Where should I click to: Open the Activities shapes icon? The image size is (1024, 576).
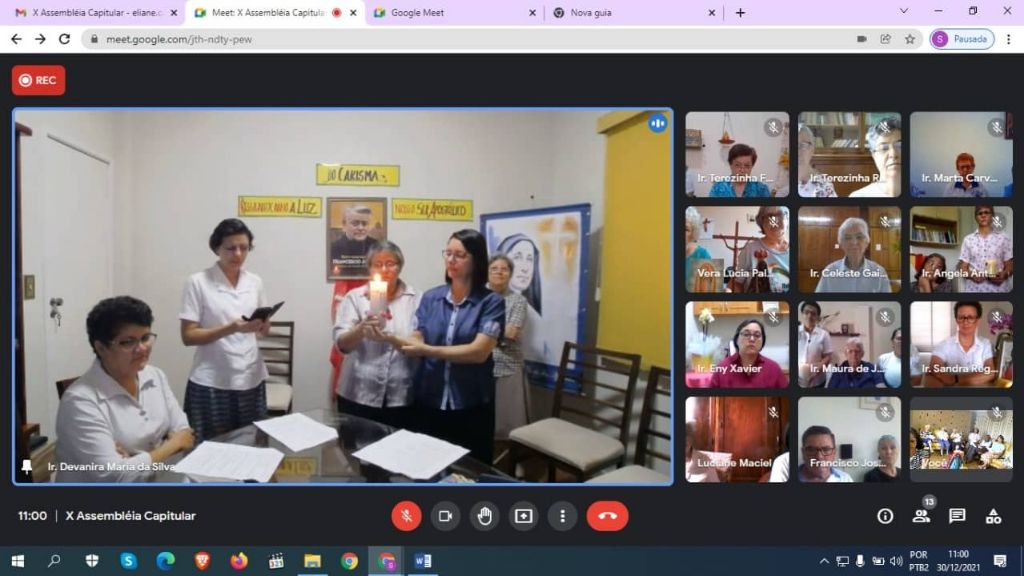993,516
